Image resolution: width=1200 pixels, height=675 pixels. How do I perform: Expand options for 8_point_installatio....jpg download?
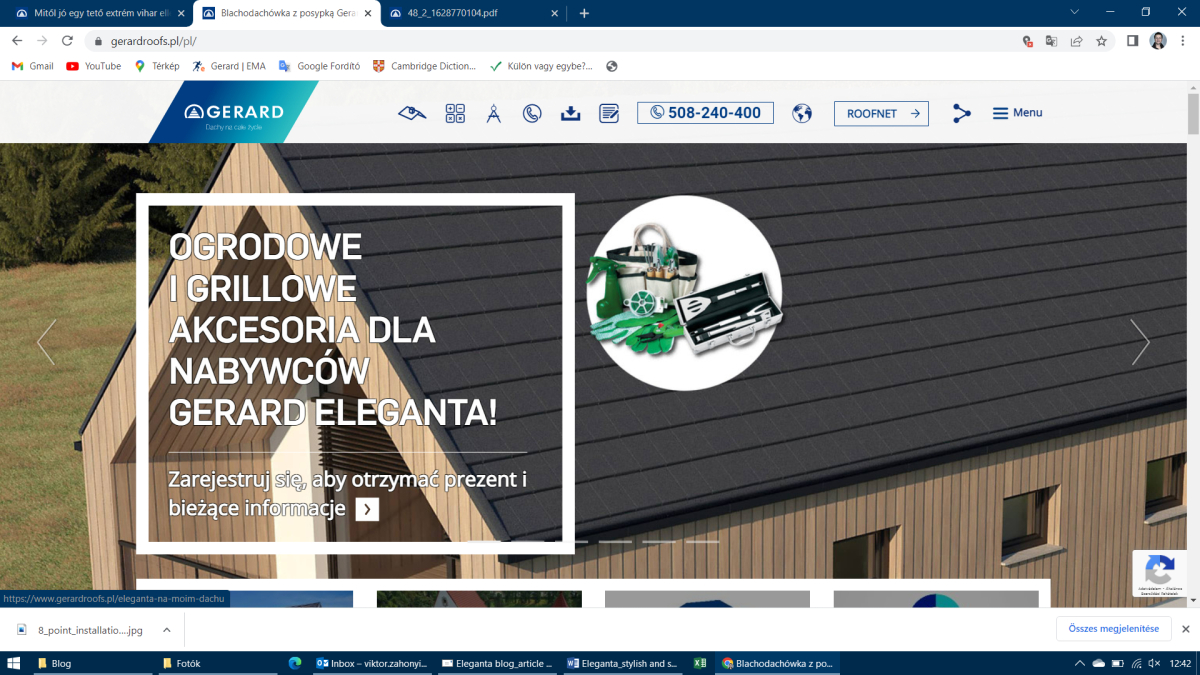[x=166, y=630]
